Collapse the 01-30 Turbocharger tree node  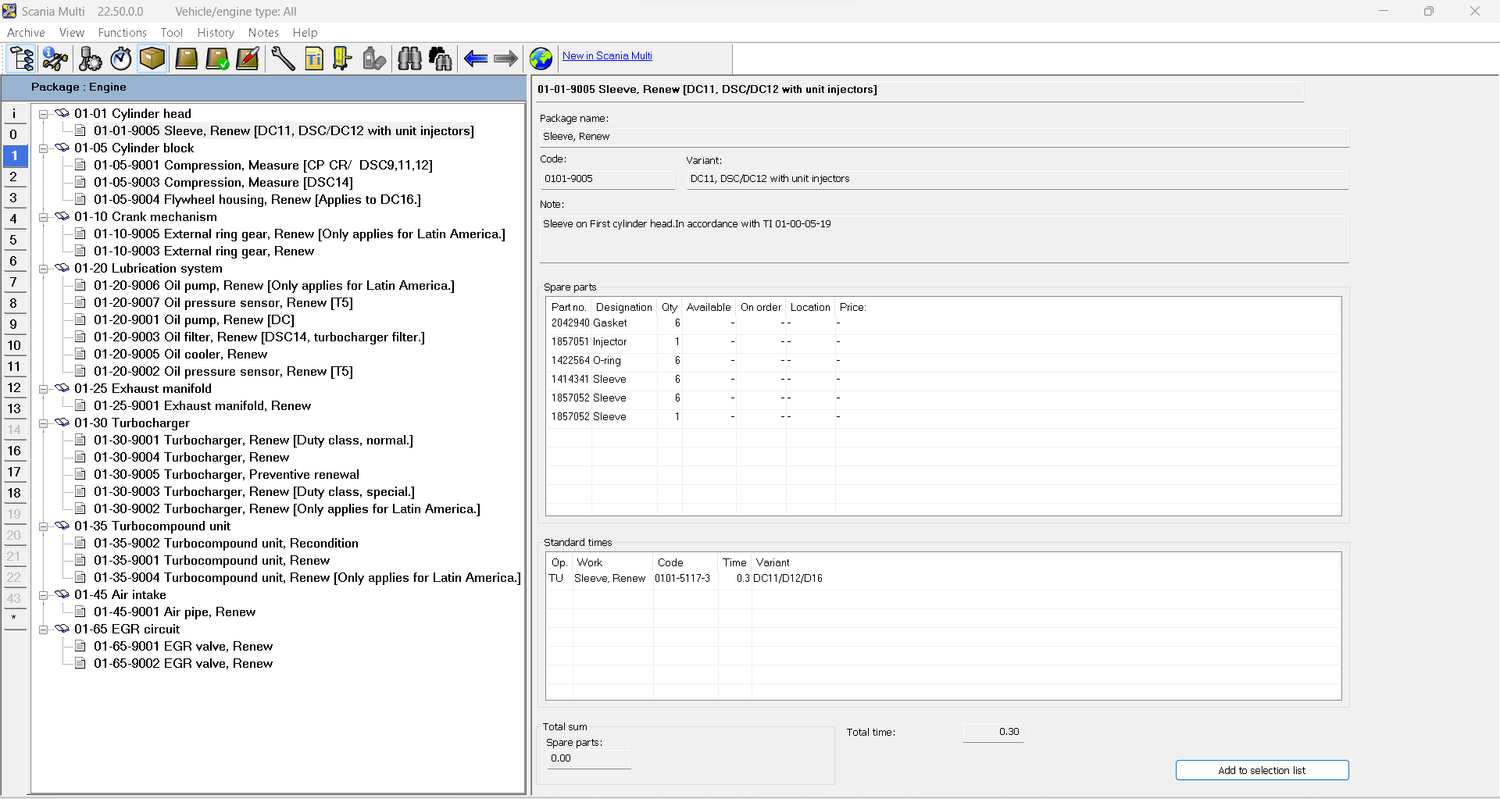44,423
